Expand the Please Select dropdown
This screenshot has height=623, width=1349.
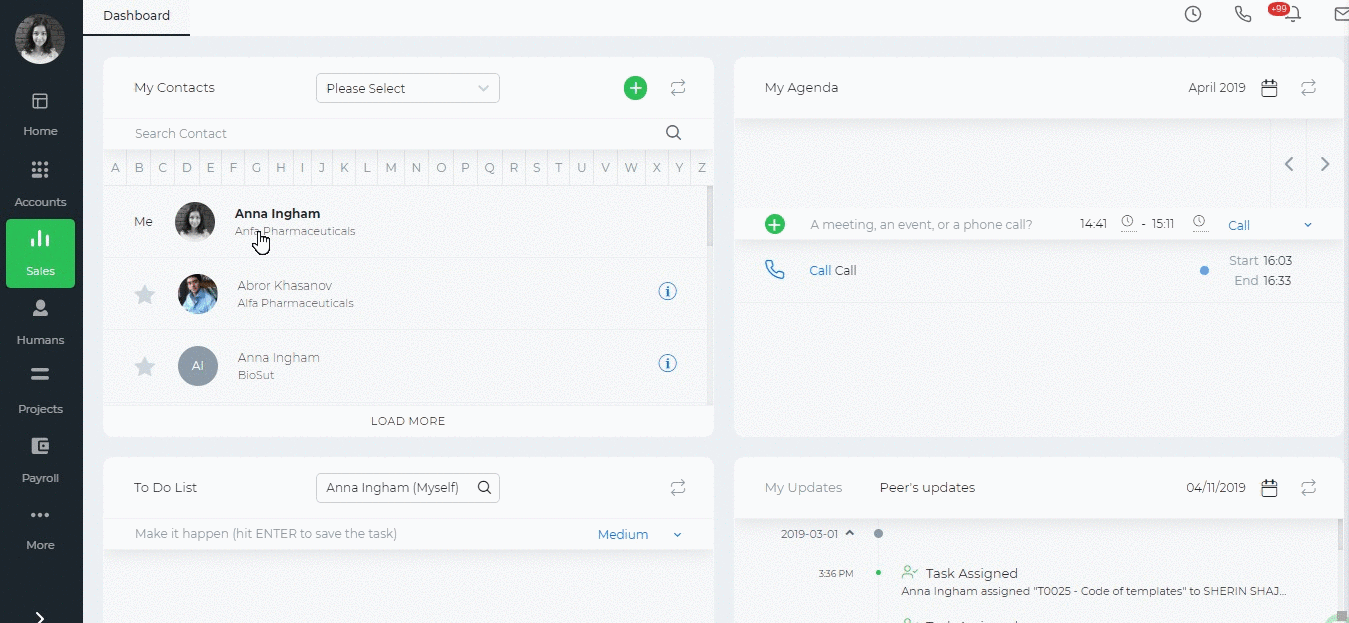(x=408, y=88)
